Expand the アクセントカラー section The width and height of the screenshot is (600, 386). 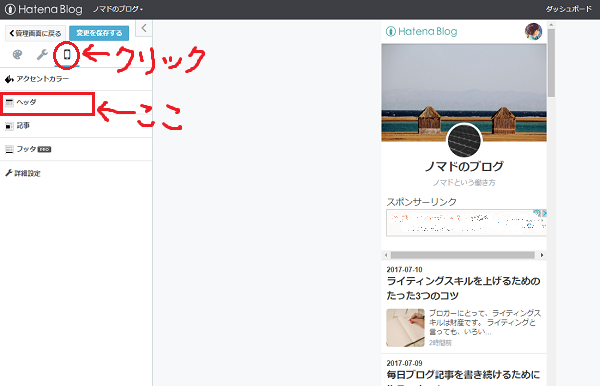point(76,79)
